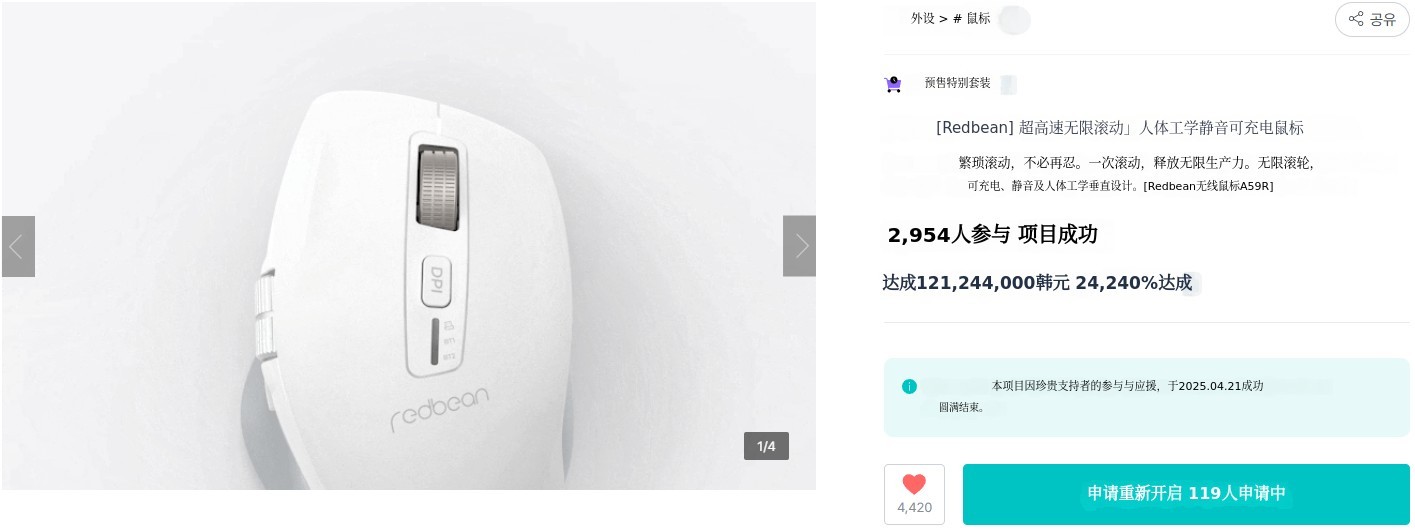
Task: Click the 2025.04.21 project ended notice
Action: (x=1127, y=386)
